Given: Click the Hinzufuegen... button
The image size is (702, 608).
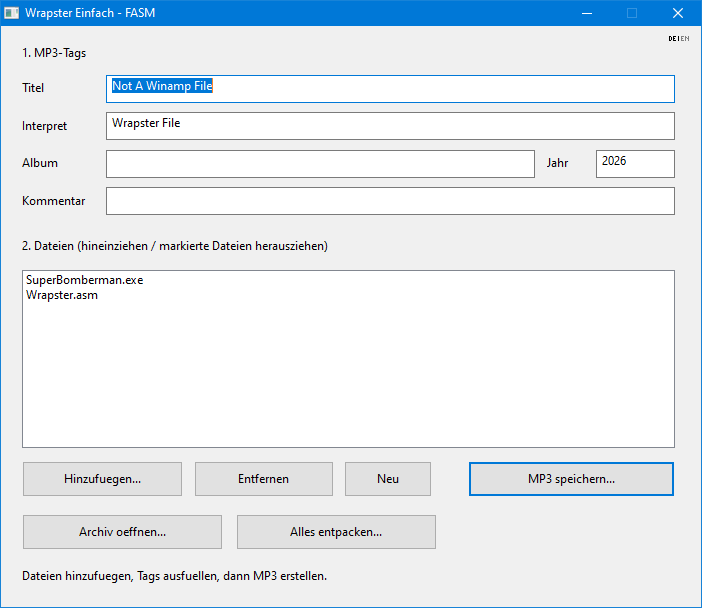Looking at the screenshot, I should tap(102, 479).
